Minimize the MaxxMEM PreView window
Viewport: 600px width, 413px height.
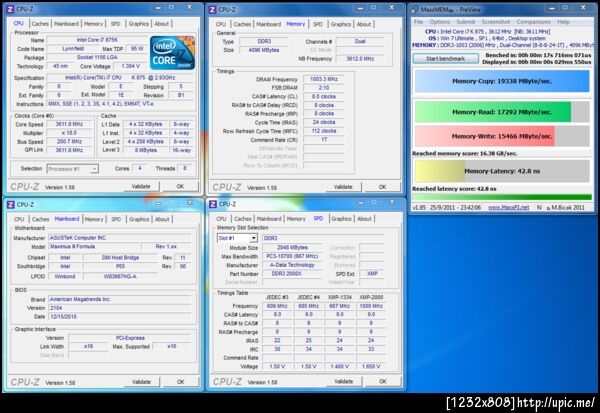click(x=551, y=8)
